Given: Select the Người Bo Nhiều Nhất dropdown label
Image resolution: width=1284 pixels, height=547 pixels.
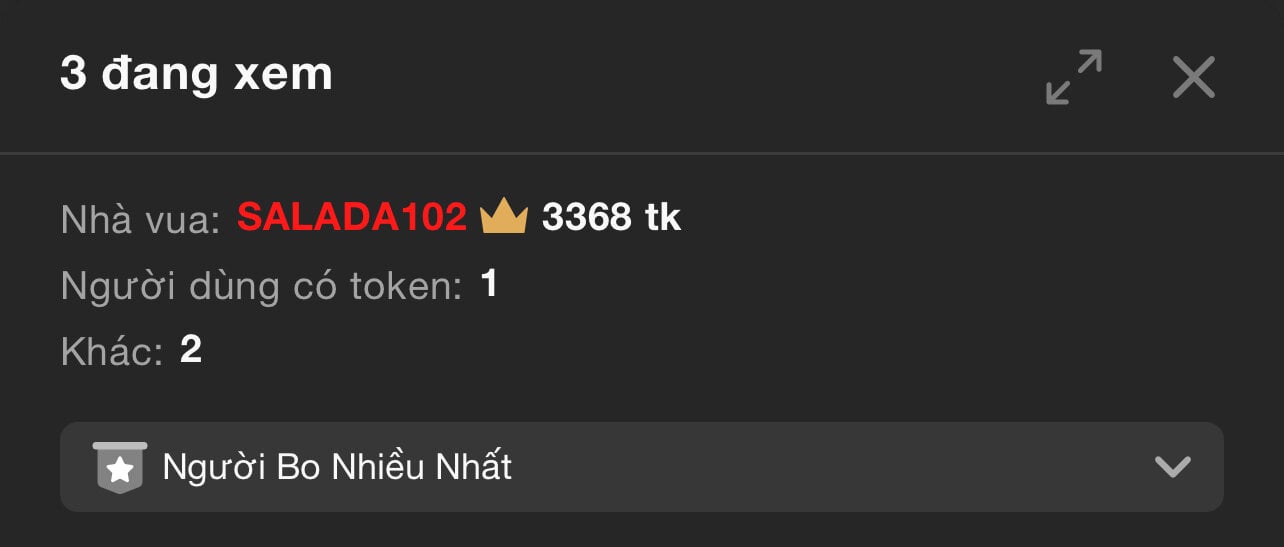Looking at the screenshot, I should [x=337, y=467].
